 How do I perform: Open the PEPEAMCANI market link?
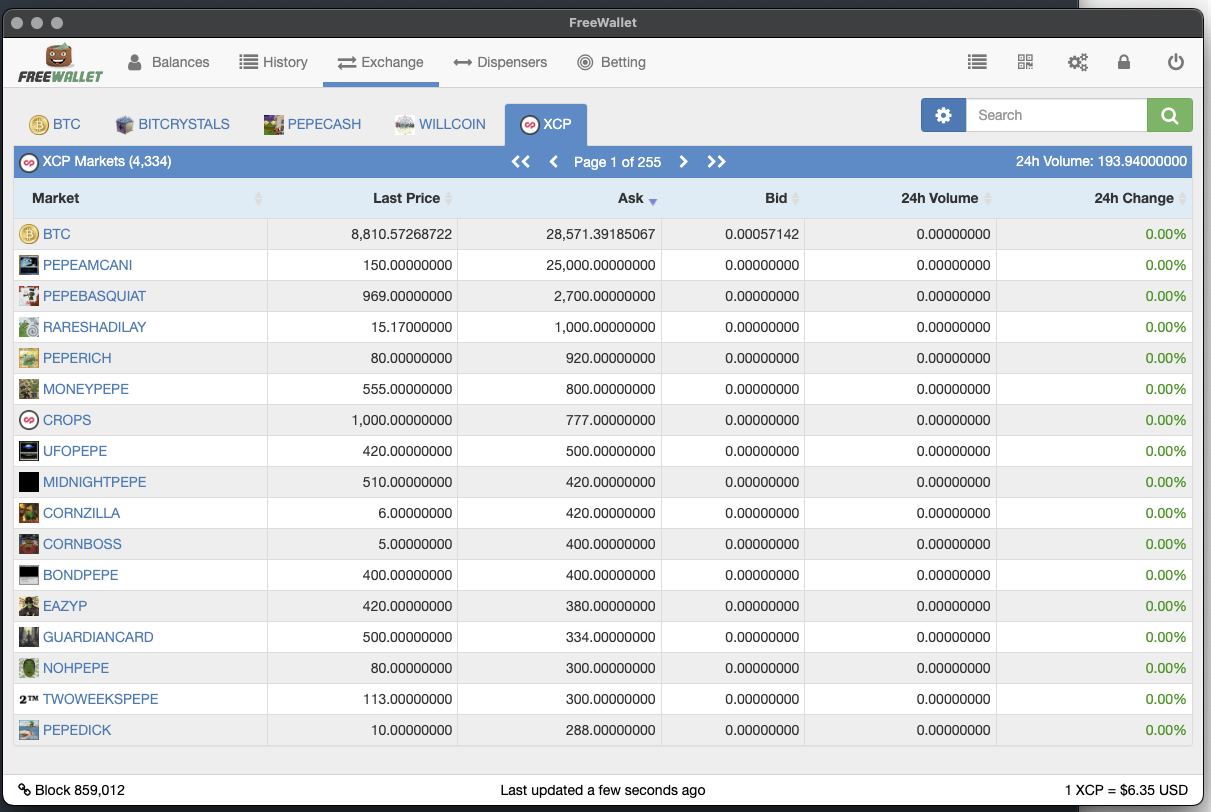88,265
